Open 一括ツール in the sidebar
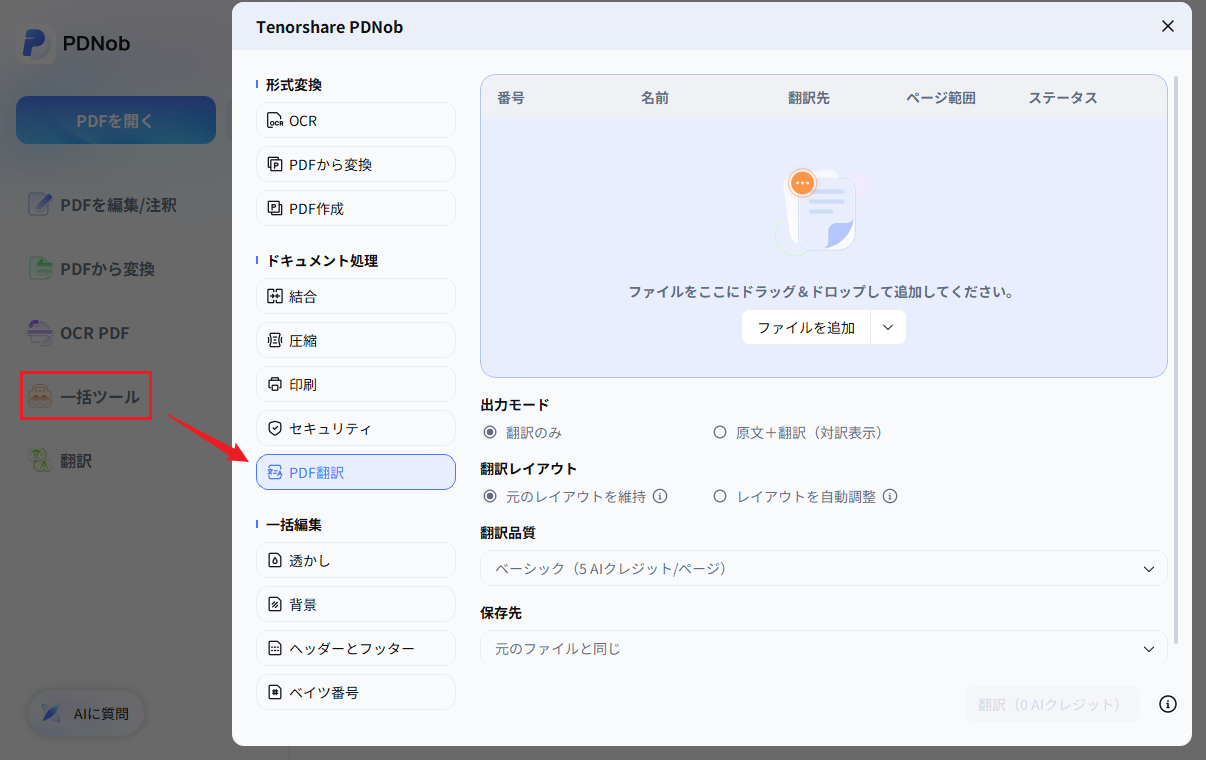The height and width of the screenshot is (760, 1206). [86, 397]
